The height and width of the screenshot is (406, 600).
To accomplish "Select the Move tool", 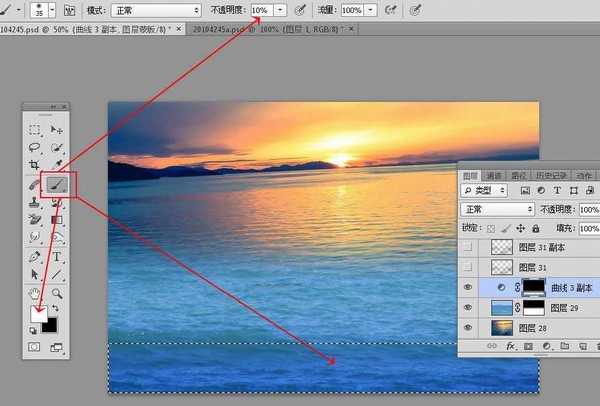I will [57, 130].
